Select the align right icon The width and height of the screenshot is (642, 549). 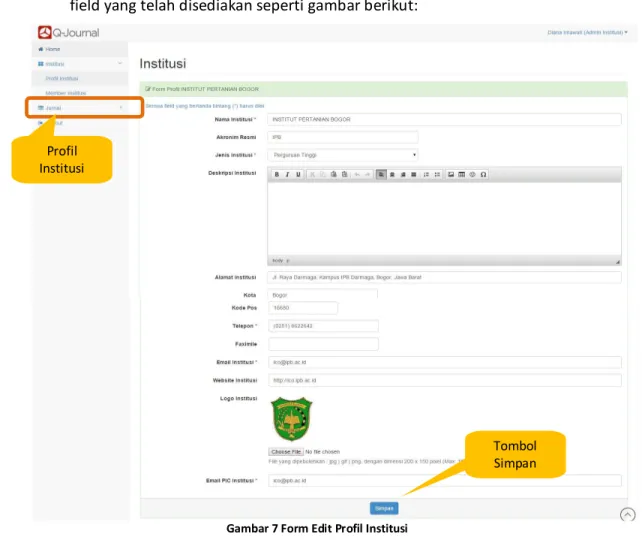point(403,174)
